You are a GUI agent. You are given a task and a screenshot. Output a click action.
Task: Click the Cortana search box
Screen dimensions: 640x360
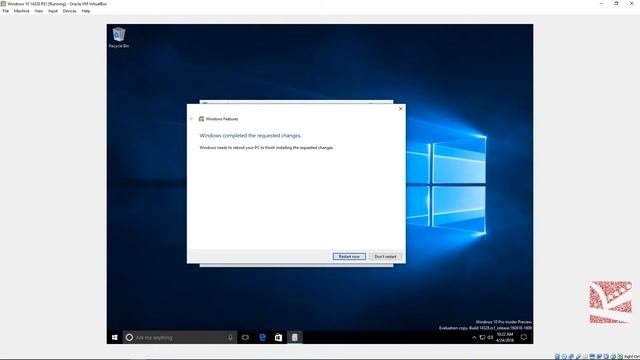180,338
